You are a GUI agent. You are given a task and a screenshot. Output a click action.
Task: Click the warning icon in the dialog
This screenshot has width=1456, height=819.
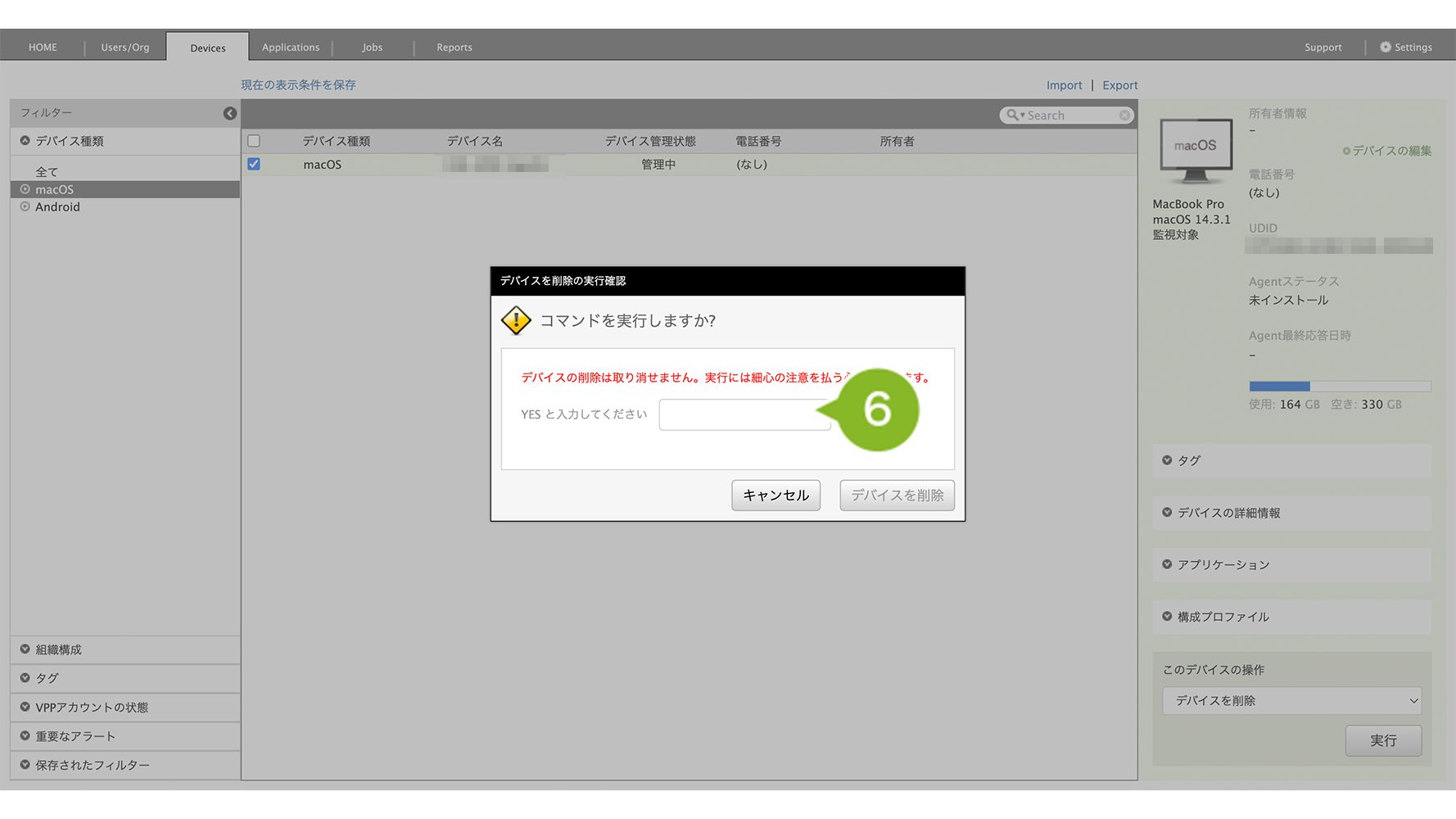click(x=516, y=320)
